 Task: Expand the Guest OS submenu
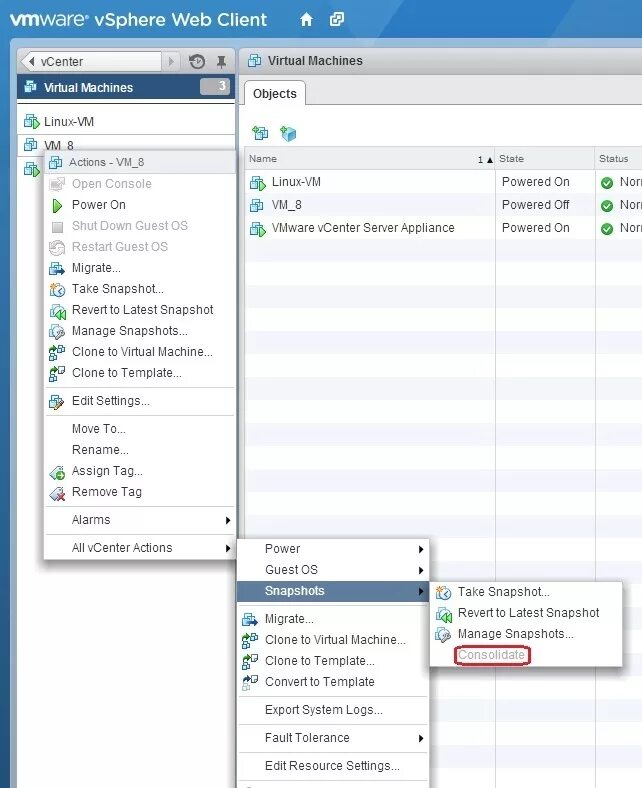(x=333, y=570)
